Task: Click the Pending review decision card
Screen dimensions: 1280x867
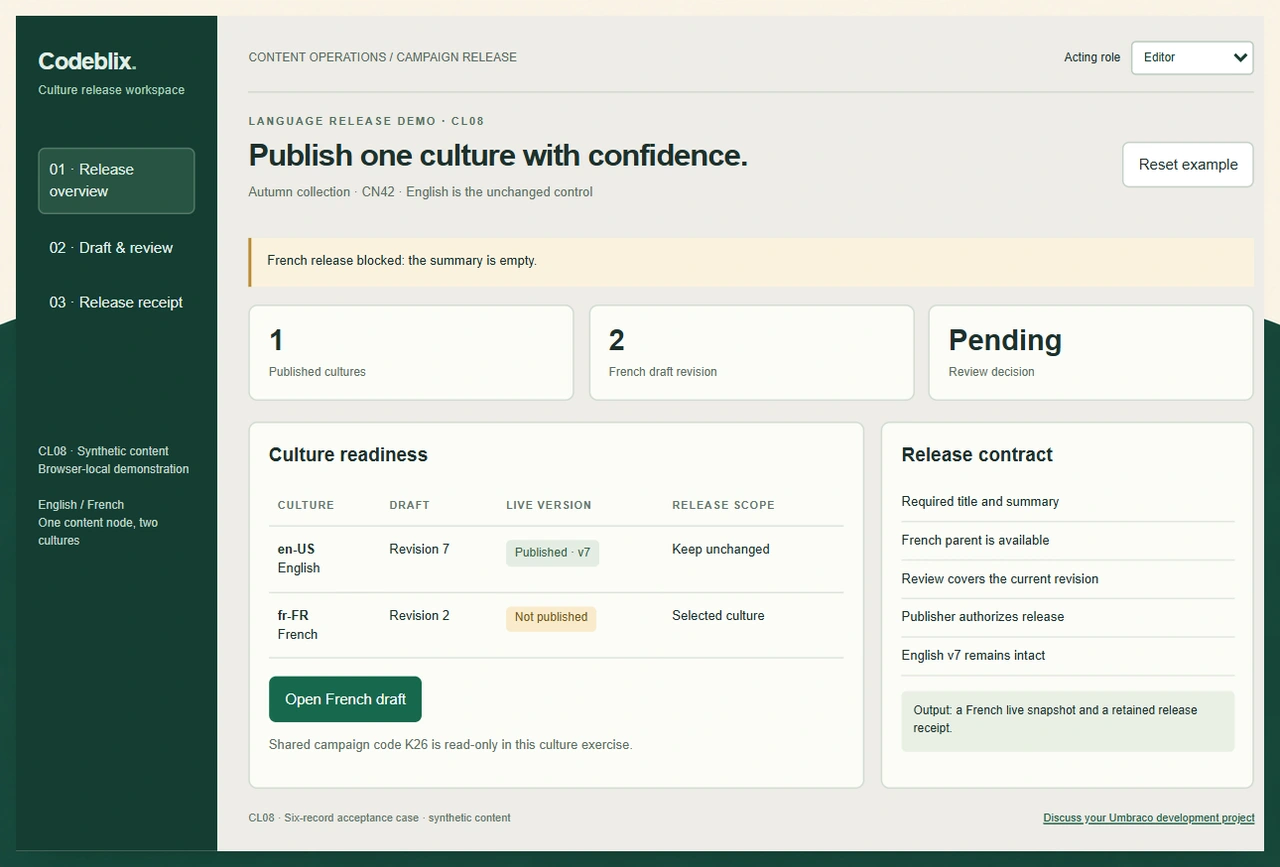Action: 1091,353
